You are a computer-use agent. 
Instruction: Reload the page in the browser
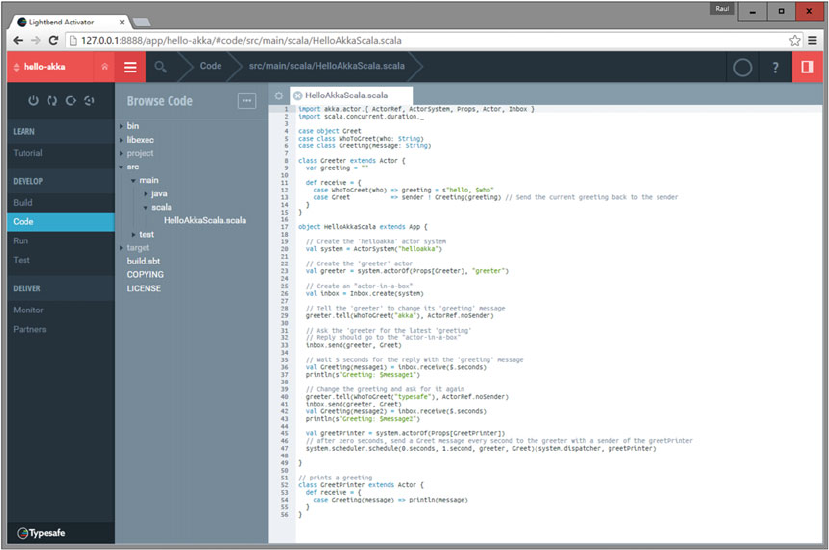tap(53, 41)
